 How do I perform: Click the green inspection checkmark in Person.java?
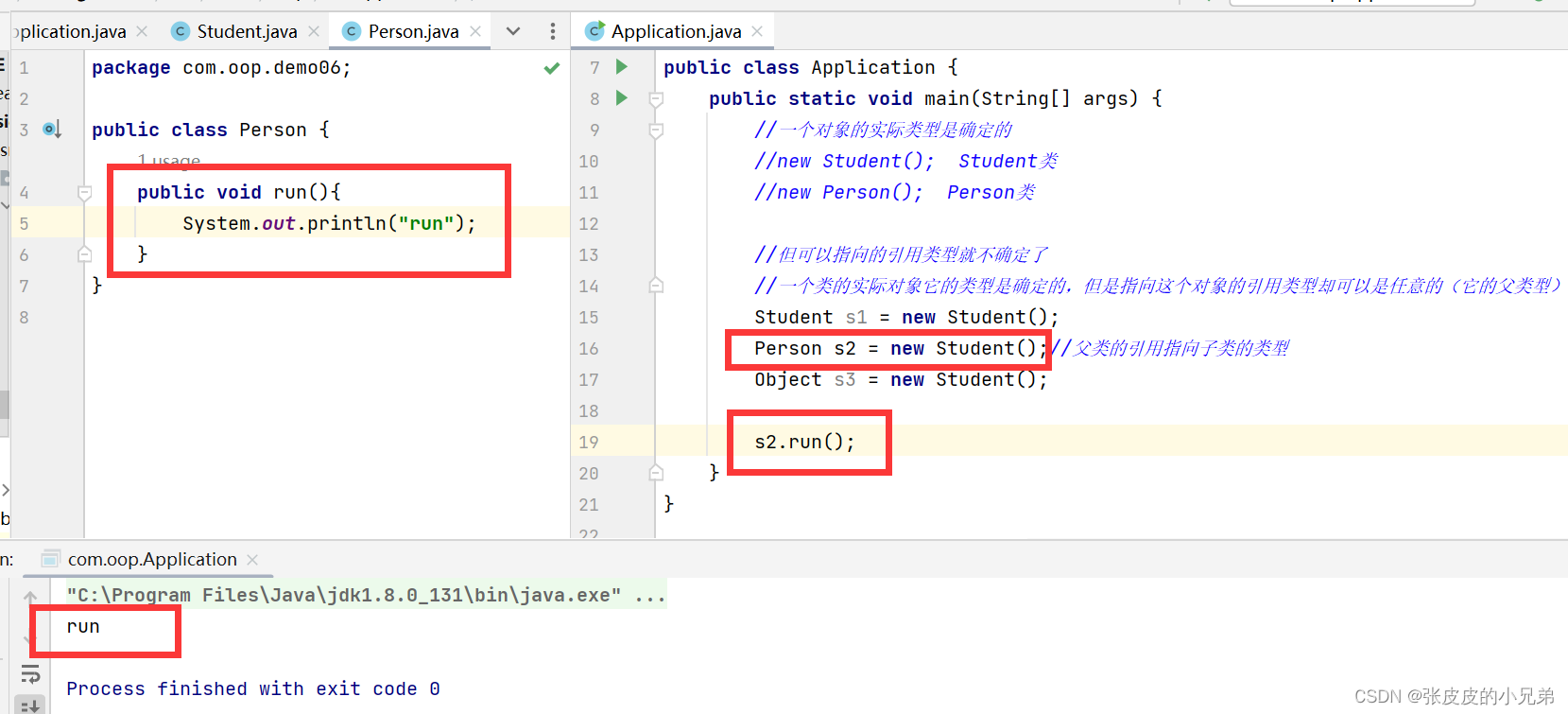(552, 68)
